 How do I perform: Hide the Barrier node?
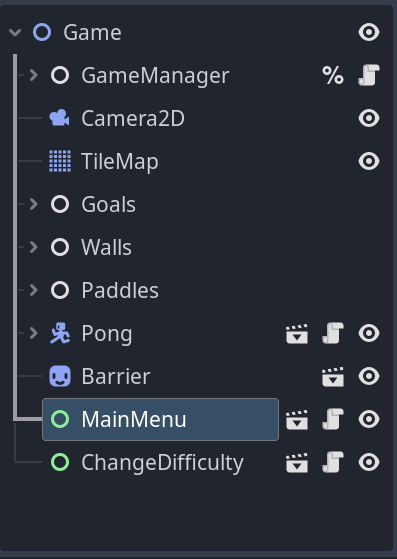(369, 376)
